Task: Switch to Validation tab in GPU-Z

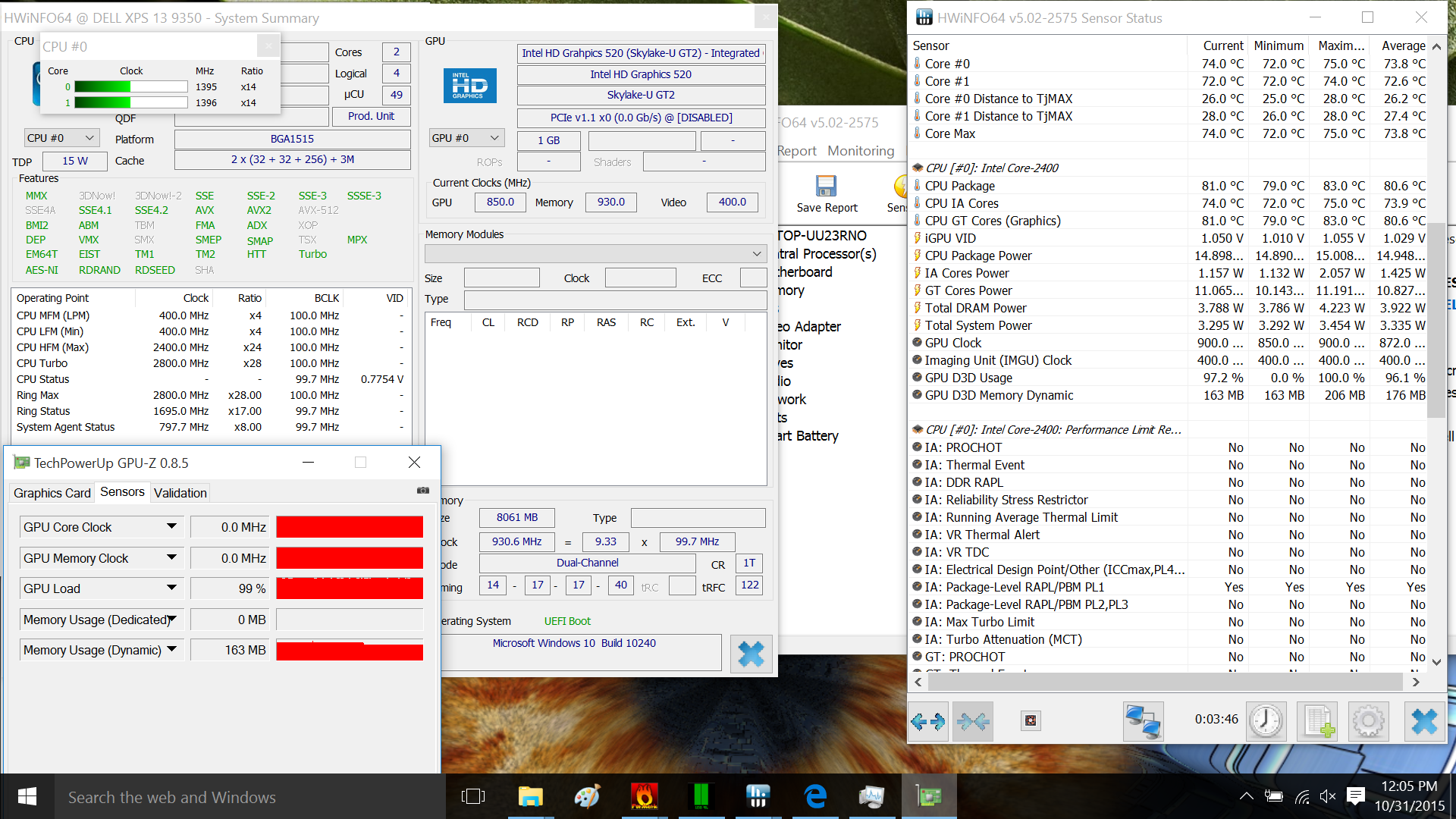Action: [180, 493]
